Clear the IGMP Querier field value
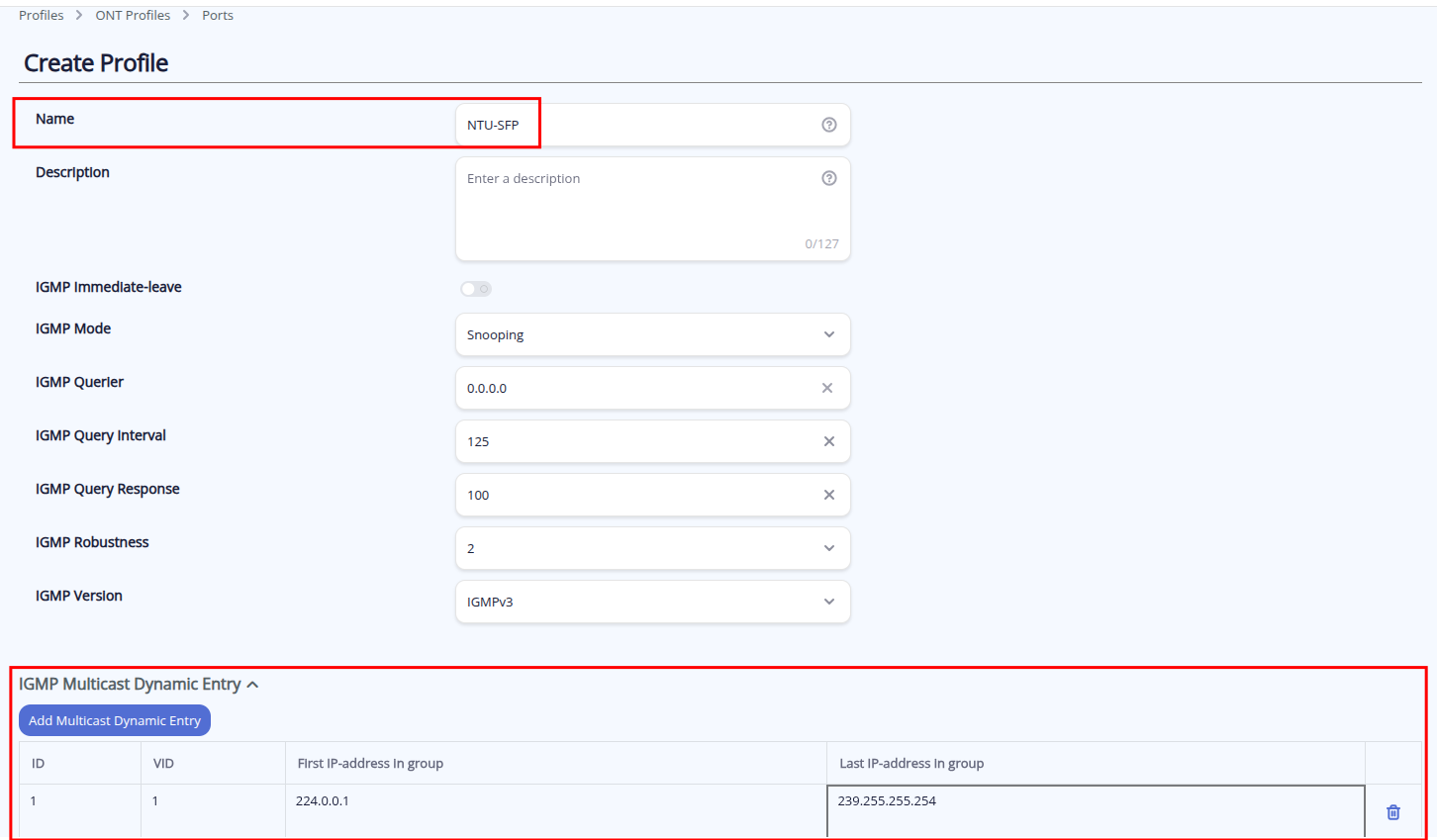Viewport: 1437px width, 840px height. click(x=827, y=388)
